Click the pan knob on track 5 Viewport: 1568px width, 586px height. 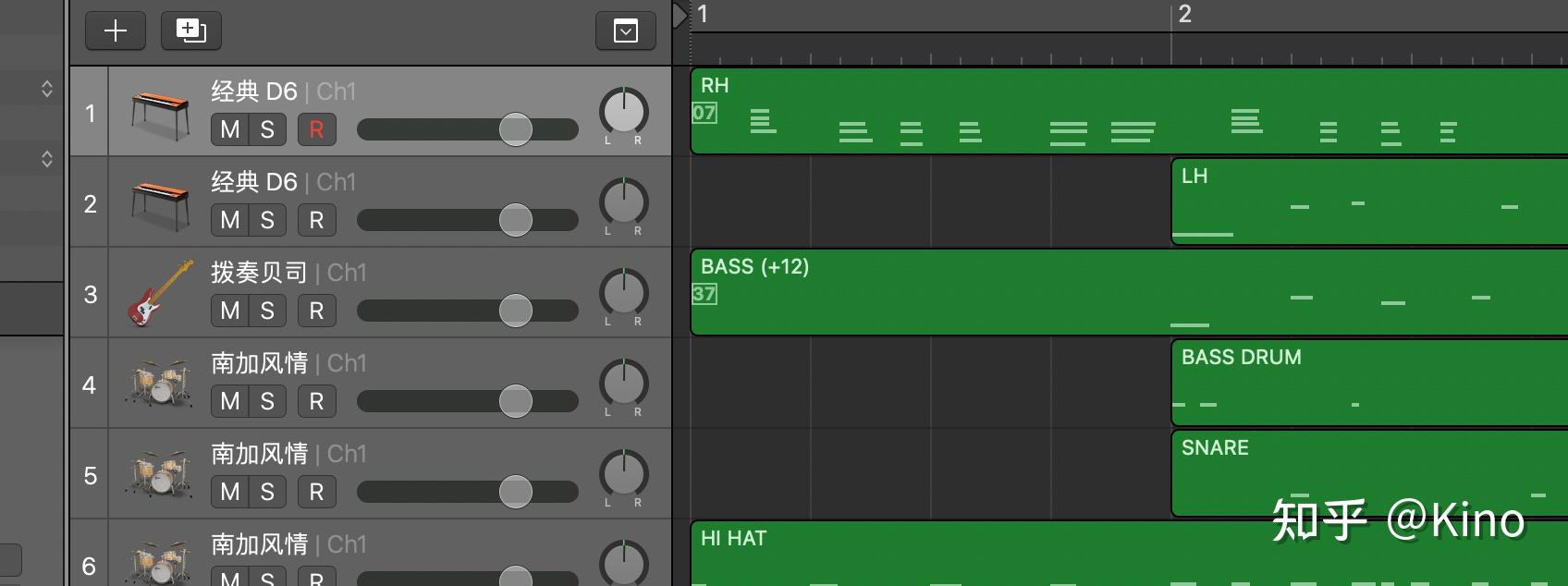coord(624,474)
